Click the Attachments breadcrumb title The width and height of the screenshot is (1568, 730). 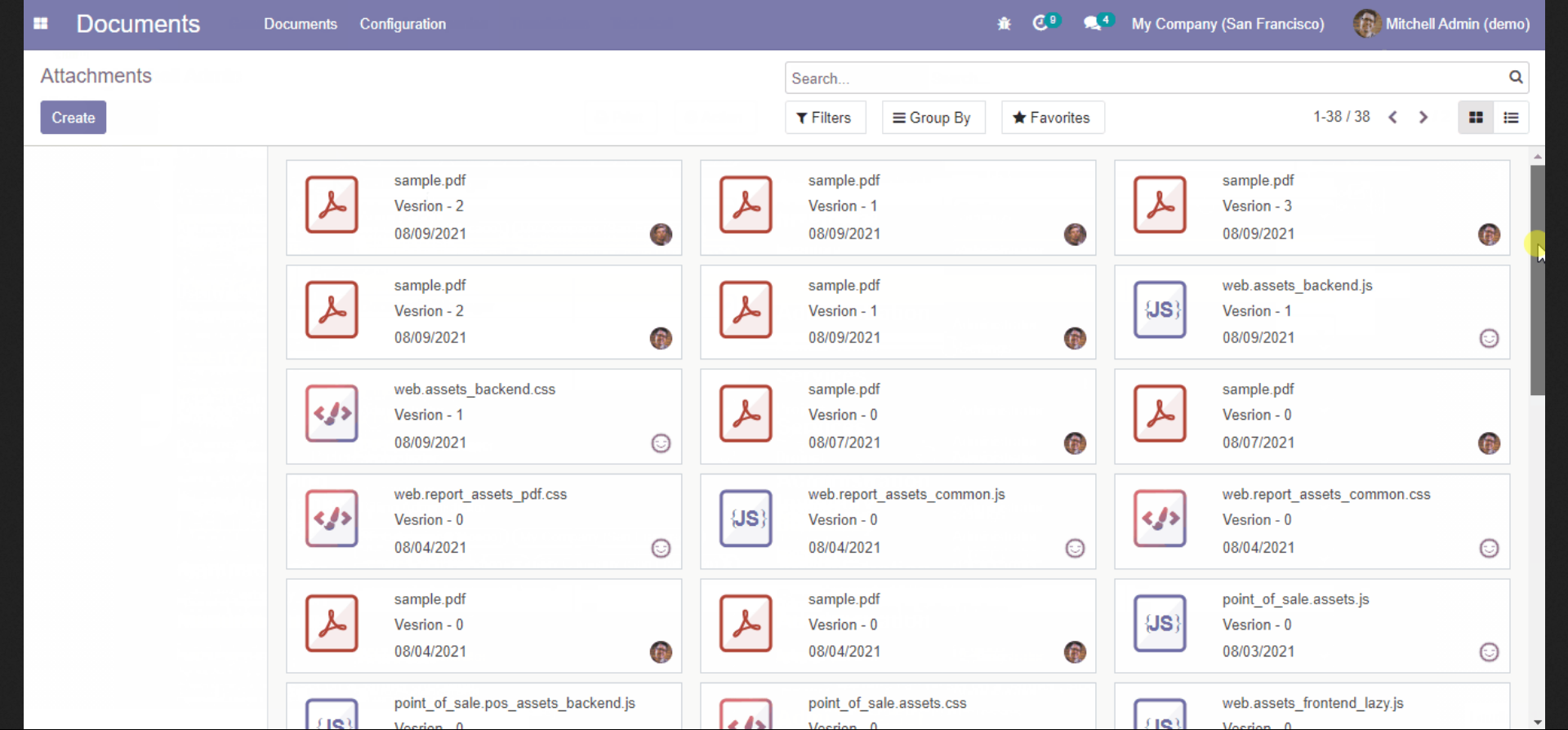(96, 76)
